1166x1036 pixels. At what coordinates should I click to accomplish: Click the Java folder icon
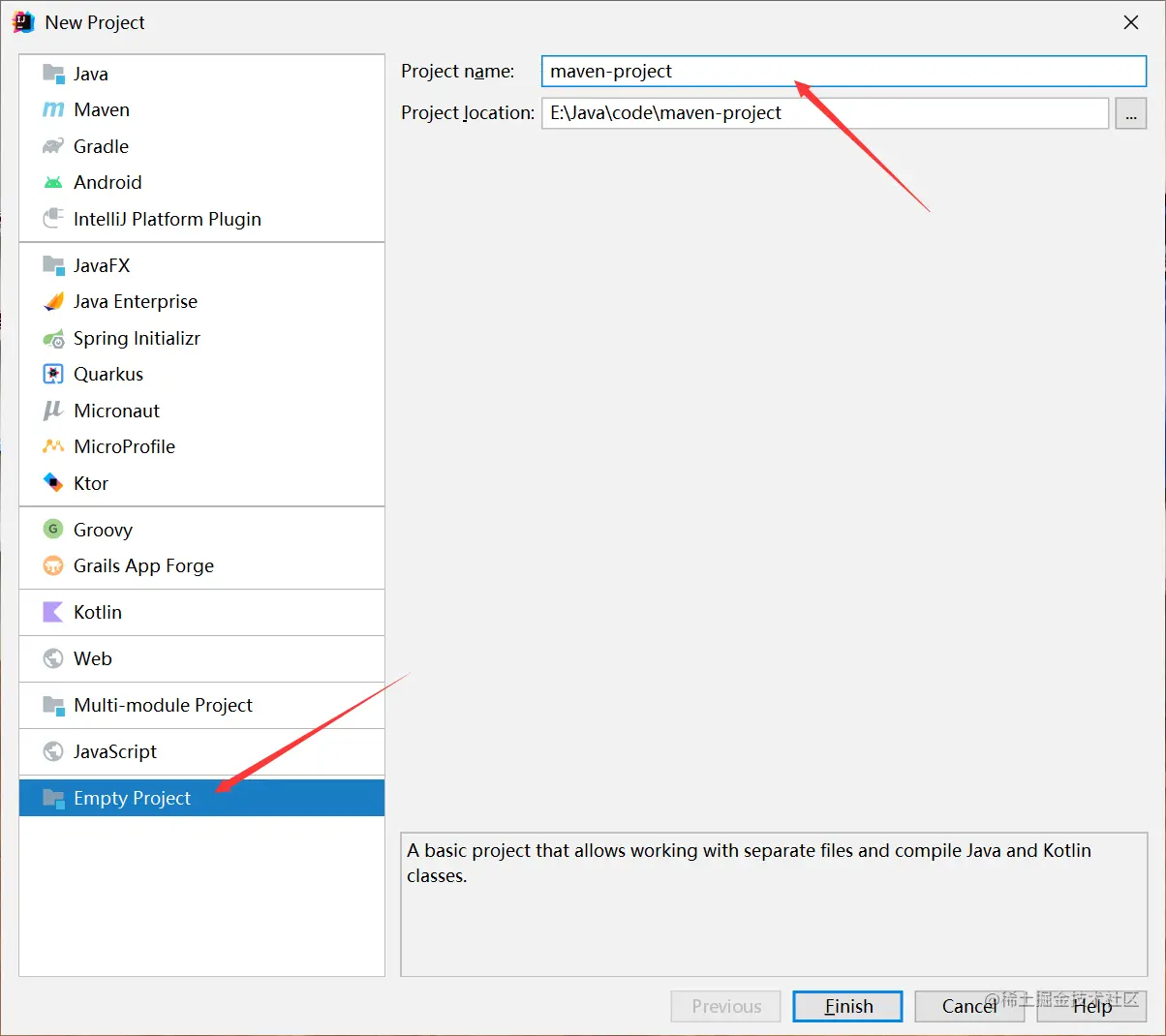pyautogui.click(x=53, y=74)
